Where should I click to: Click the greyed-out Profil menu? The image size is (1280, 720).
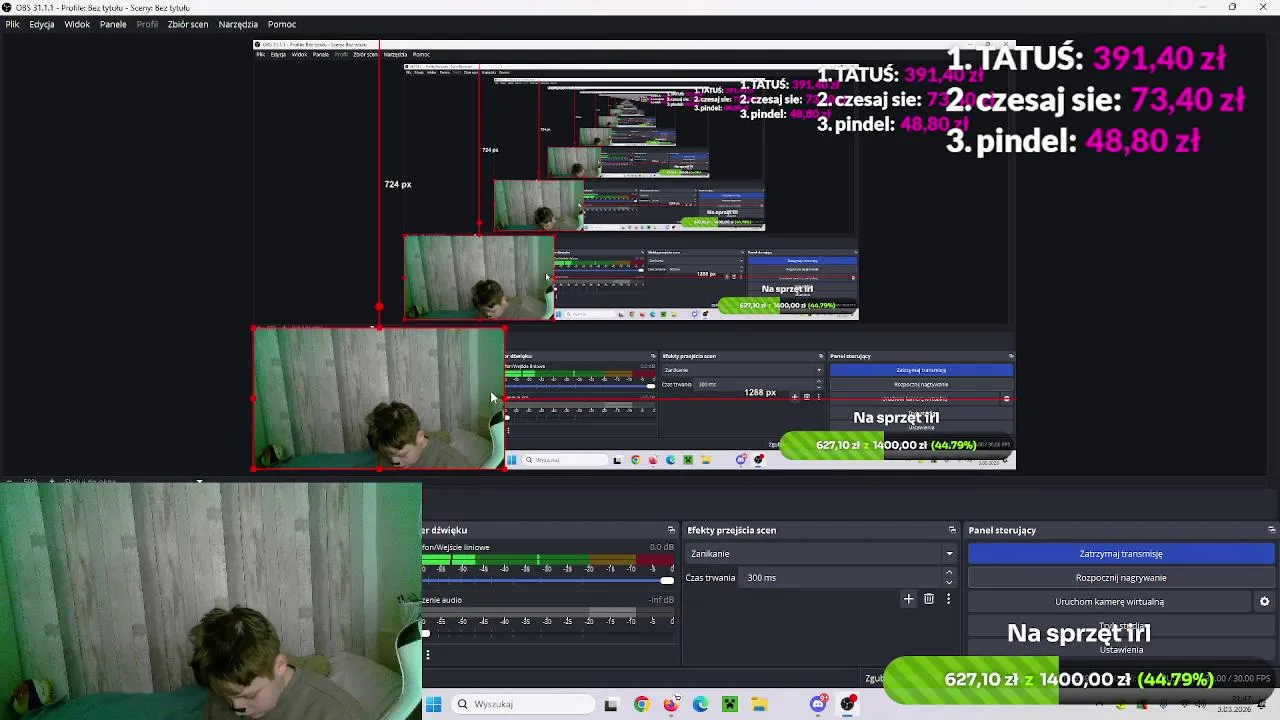147,24
